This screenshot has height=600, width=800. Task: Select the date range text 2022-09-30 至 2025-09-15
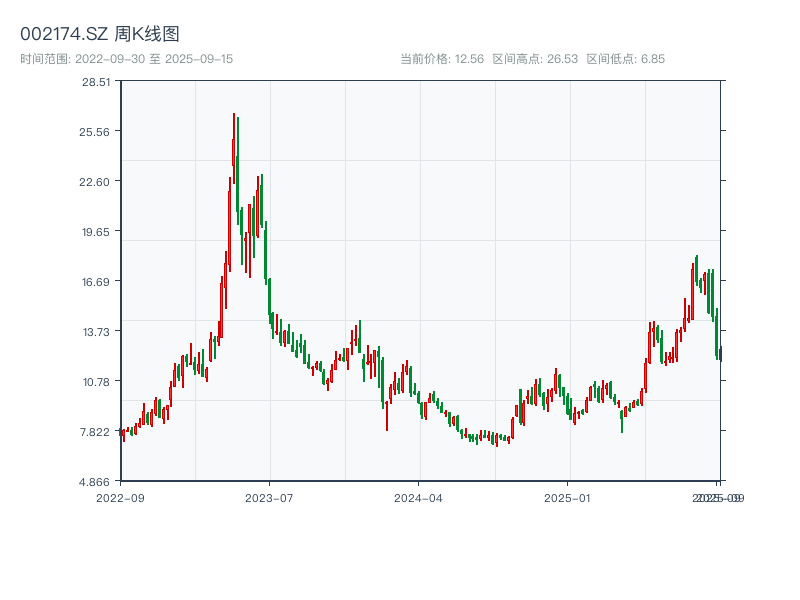(x=154, y=59)
